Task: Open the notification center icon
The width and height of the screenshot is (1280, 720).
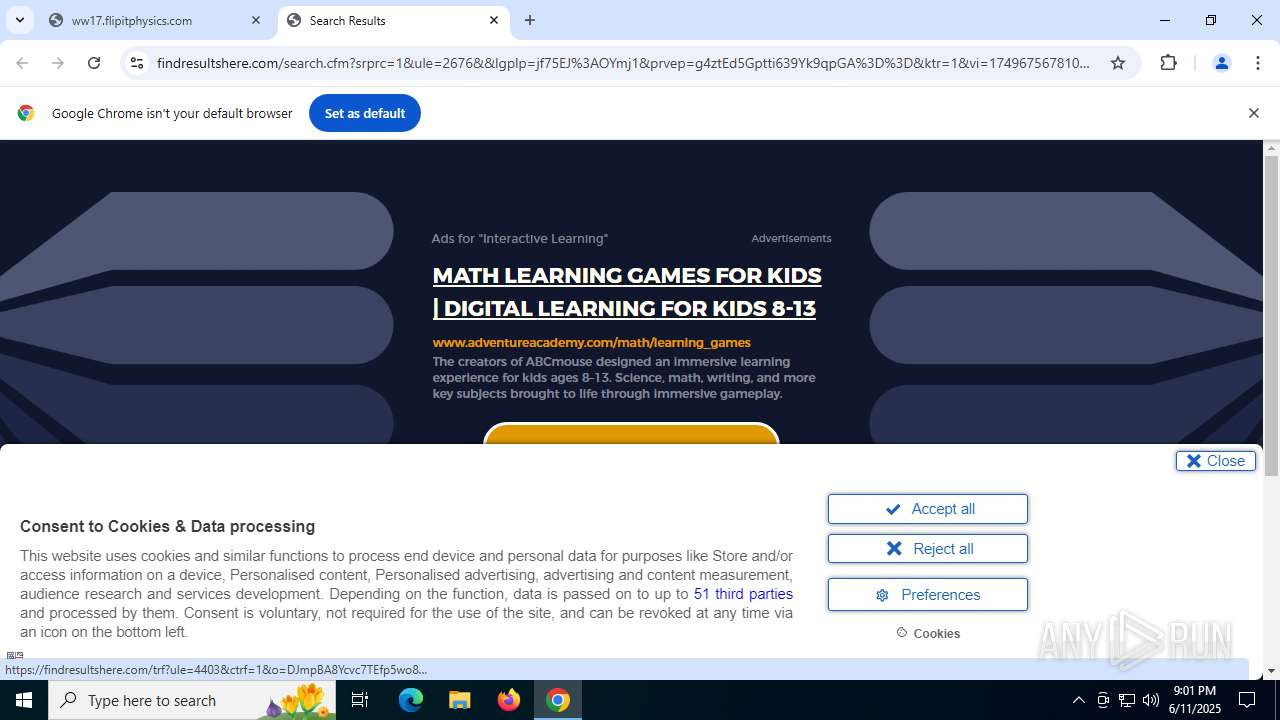Action: click(x=1247, y=700)
